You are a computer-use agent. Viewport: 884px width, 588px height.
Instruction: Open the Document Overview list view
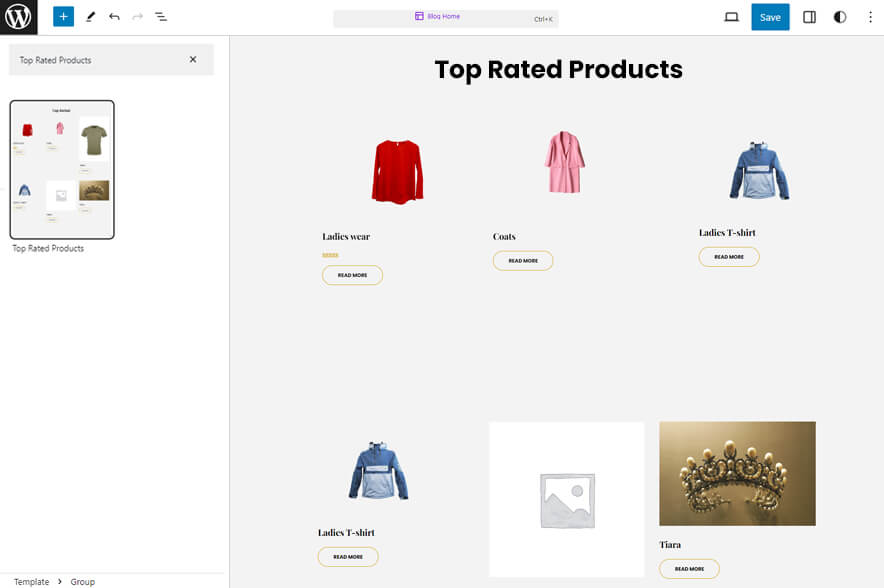click(161, 16)
